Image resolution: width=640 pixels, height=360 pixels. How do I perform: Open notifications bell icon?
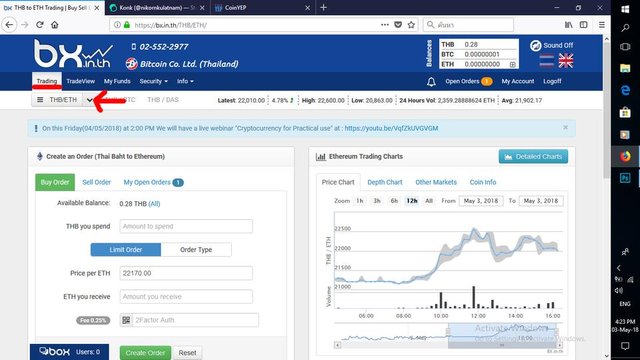[431, 82]
